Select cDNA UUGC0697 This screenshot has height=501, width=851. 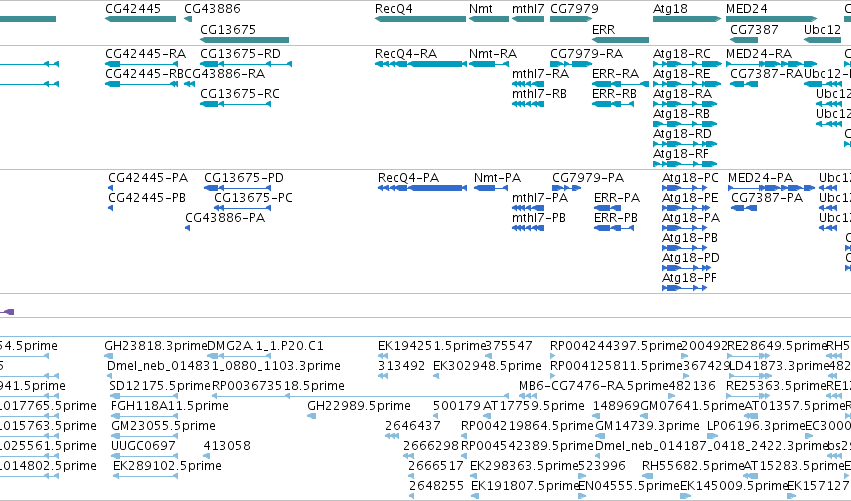click(144, 456)
